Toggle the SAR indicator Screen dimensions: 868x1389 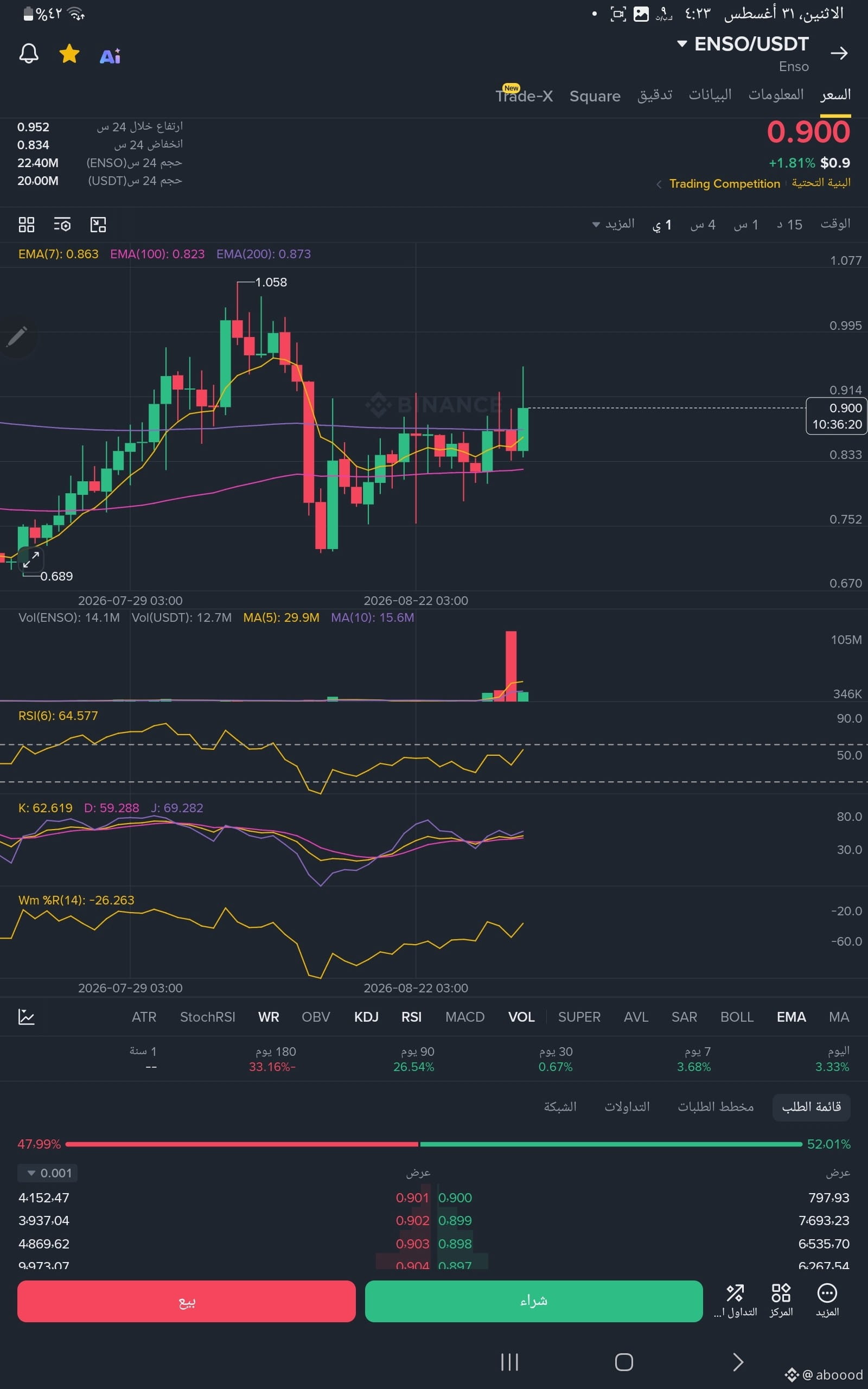(684, 1017)
